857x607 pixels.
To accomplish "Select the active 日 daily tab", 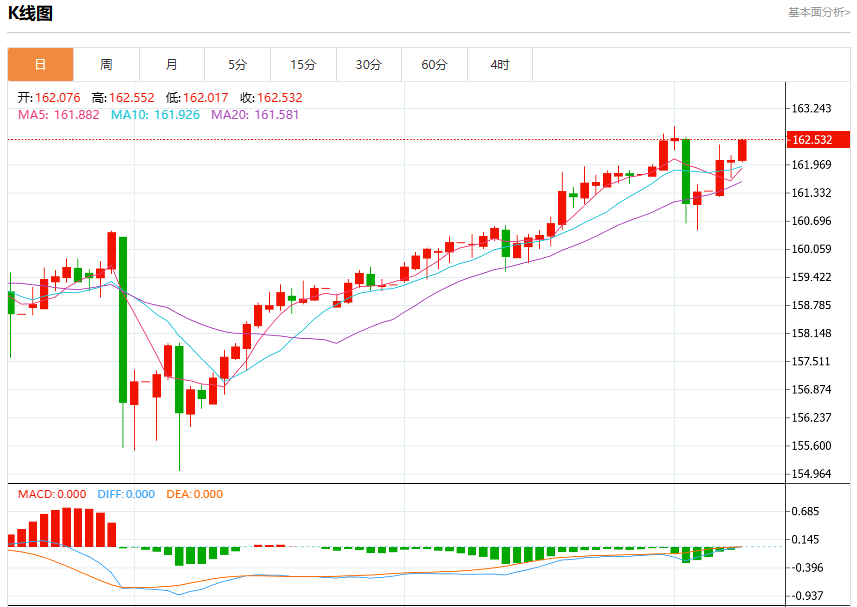I will 40,64.
